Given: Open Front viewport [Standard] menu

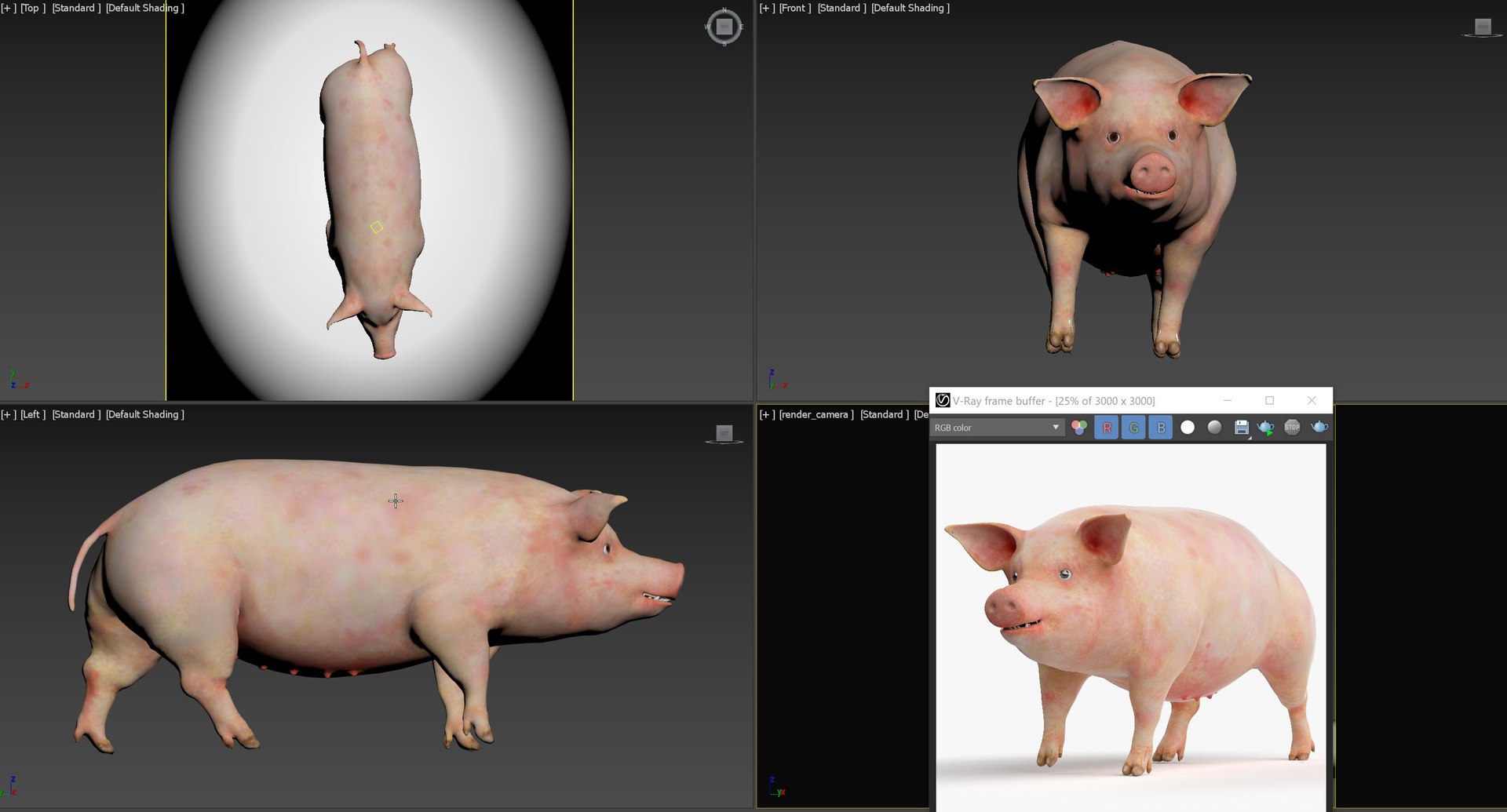Looking at the screenshot, I should point(841,8).
